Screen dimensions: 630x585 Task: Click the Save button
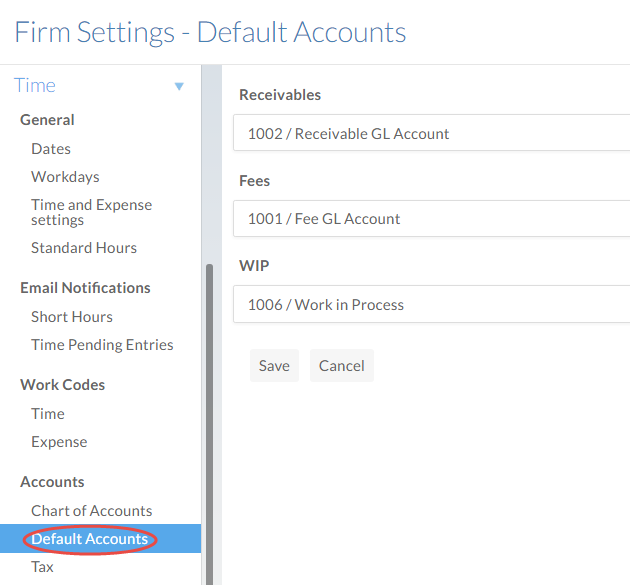click(274, 366)
